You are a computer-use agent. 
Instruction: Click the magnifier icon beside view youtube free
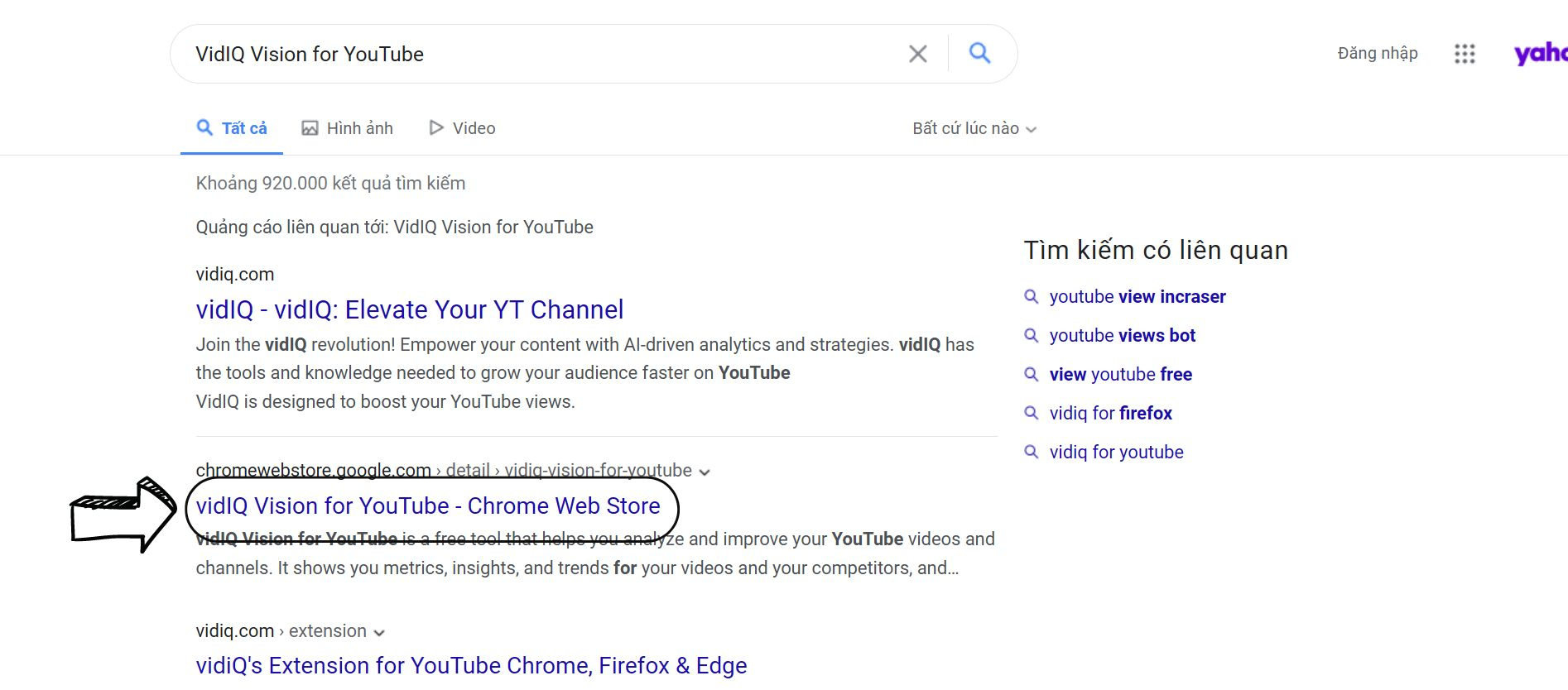point(1032,374)
